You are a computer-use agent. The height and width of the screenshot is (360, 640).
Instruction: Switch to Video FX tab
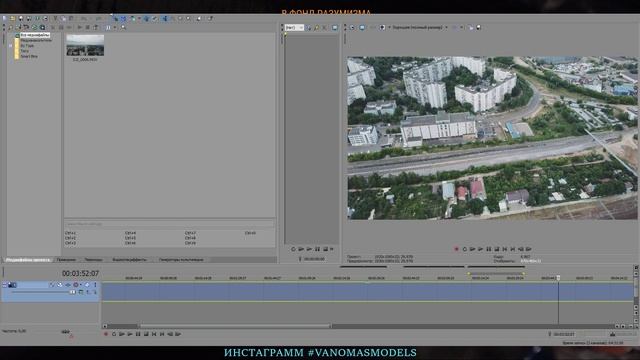click(129, 260)
